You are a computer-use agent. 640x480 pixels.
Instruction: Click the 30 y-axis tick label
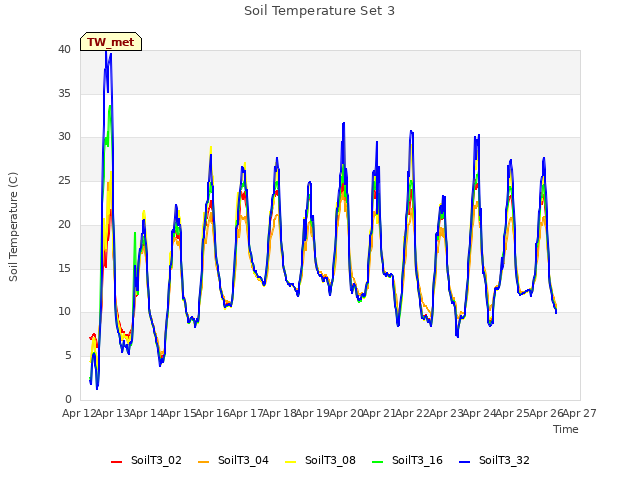64,137
